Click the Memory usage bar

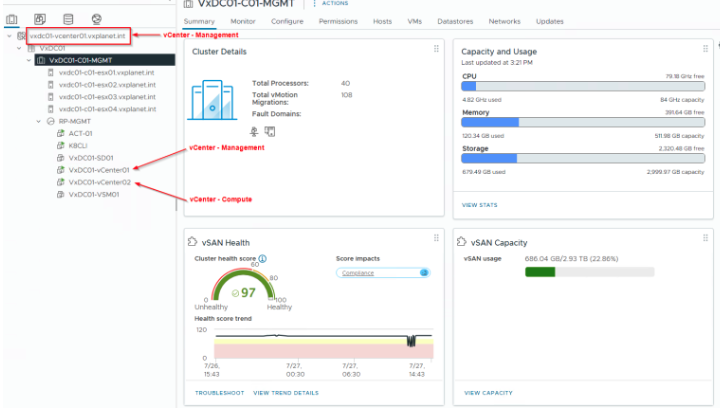coord(583,122)
